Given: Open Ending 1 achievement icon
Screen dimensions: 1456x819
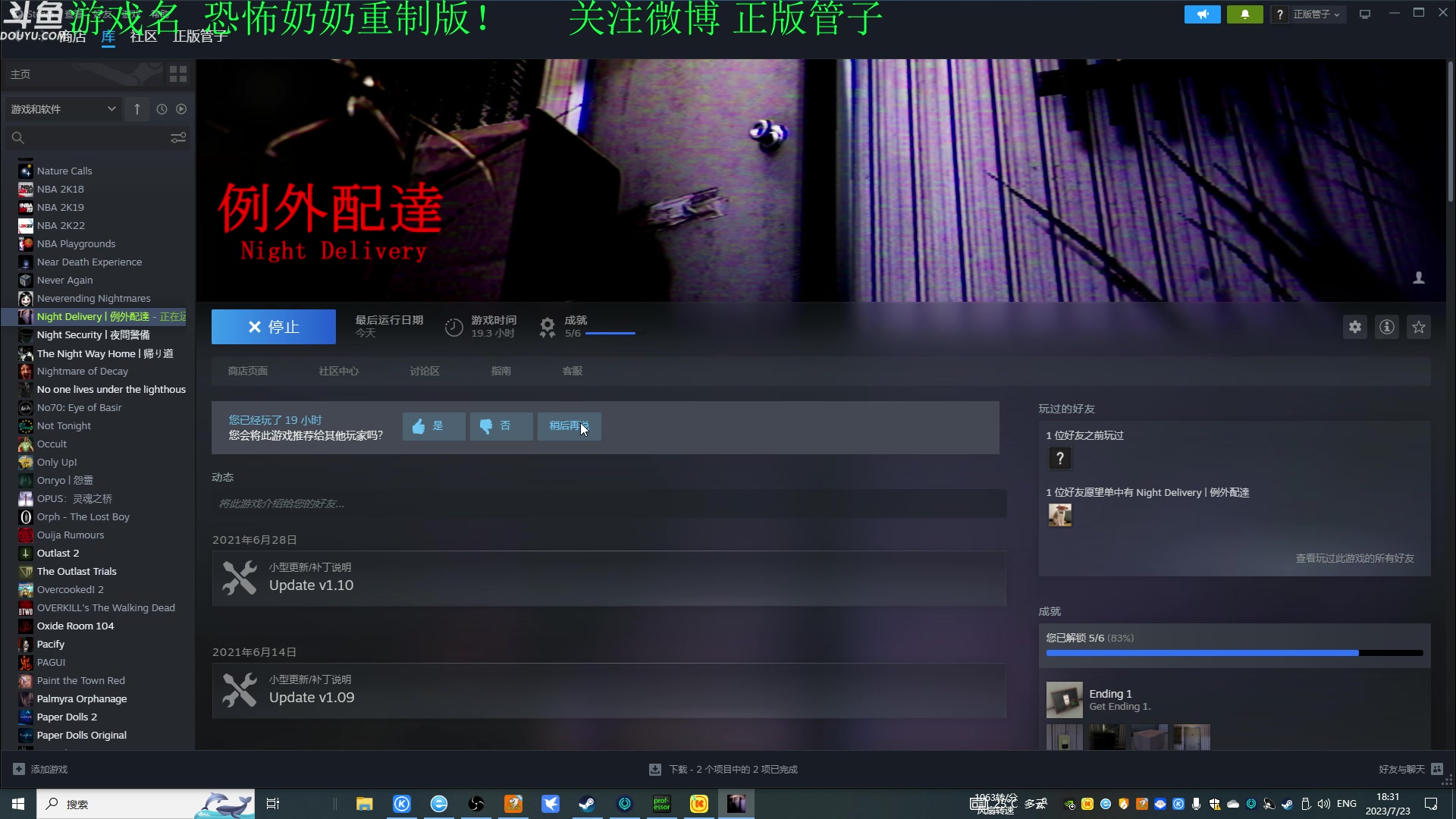Looking at the screenshot, I should 1065,700.
